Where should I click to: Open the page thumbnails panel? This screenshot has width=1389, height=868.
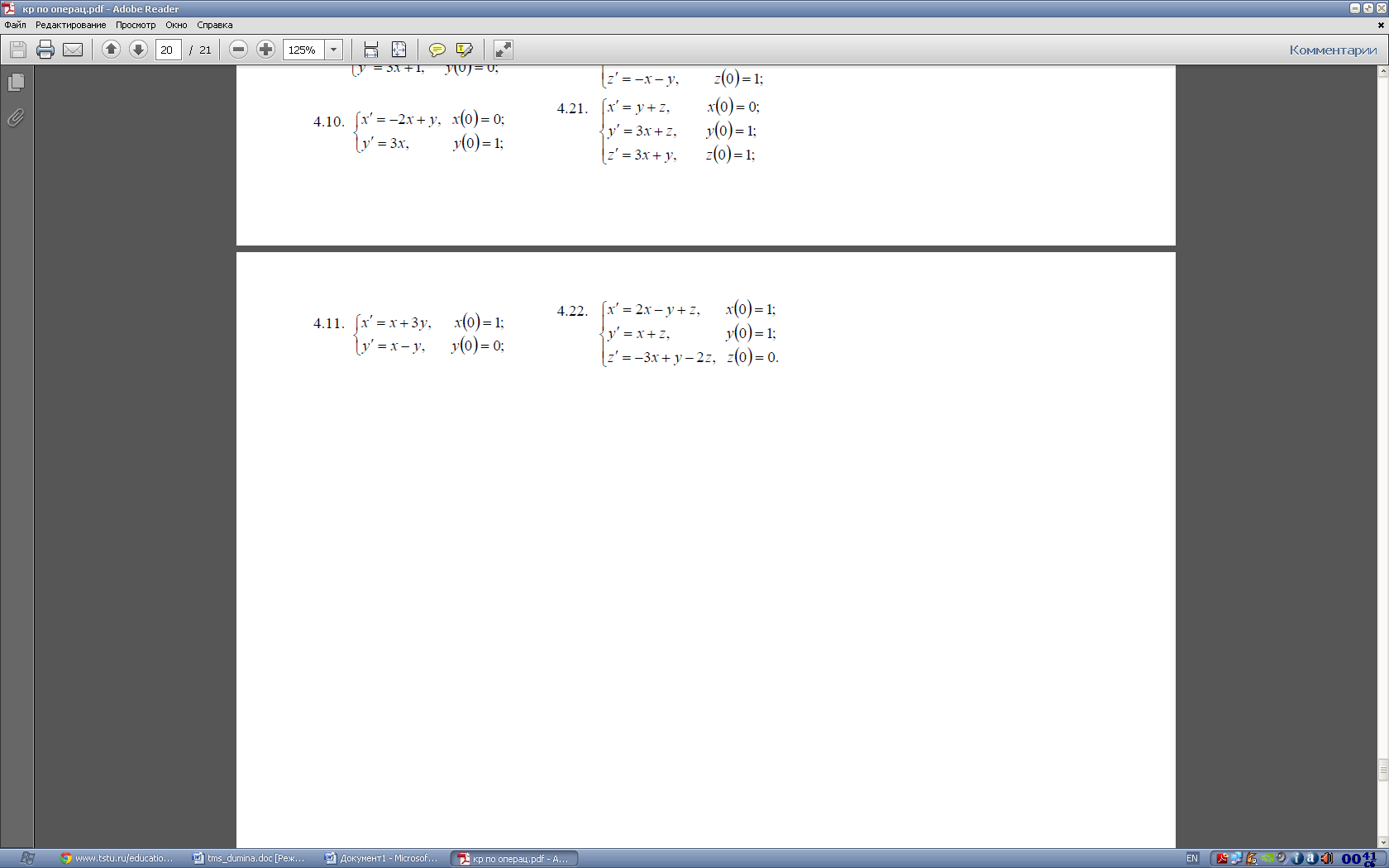16,82
